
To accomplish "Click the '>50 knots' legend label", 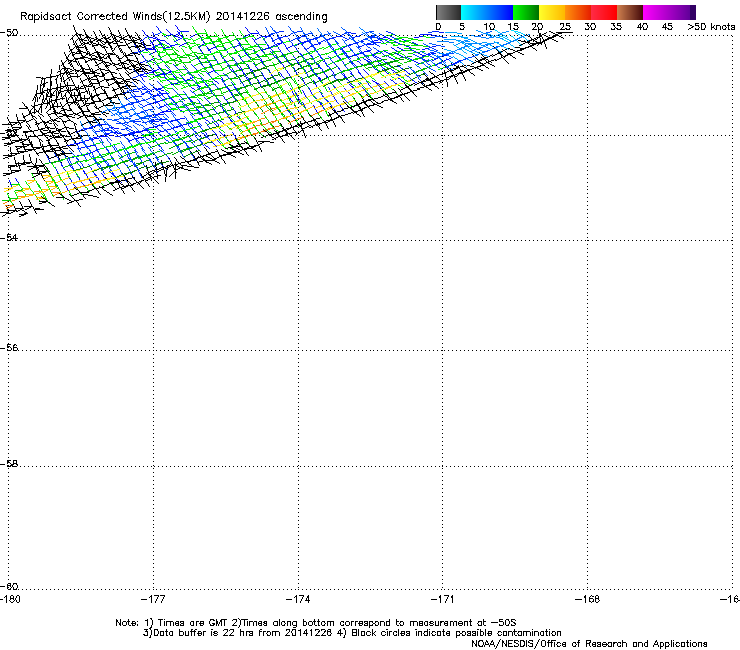I will coord(711,27).
